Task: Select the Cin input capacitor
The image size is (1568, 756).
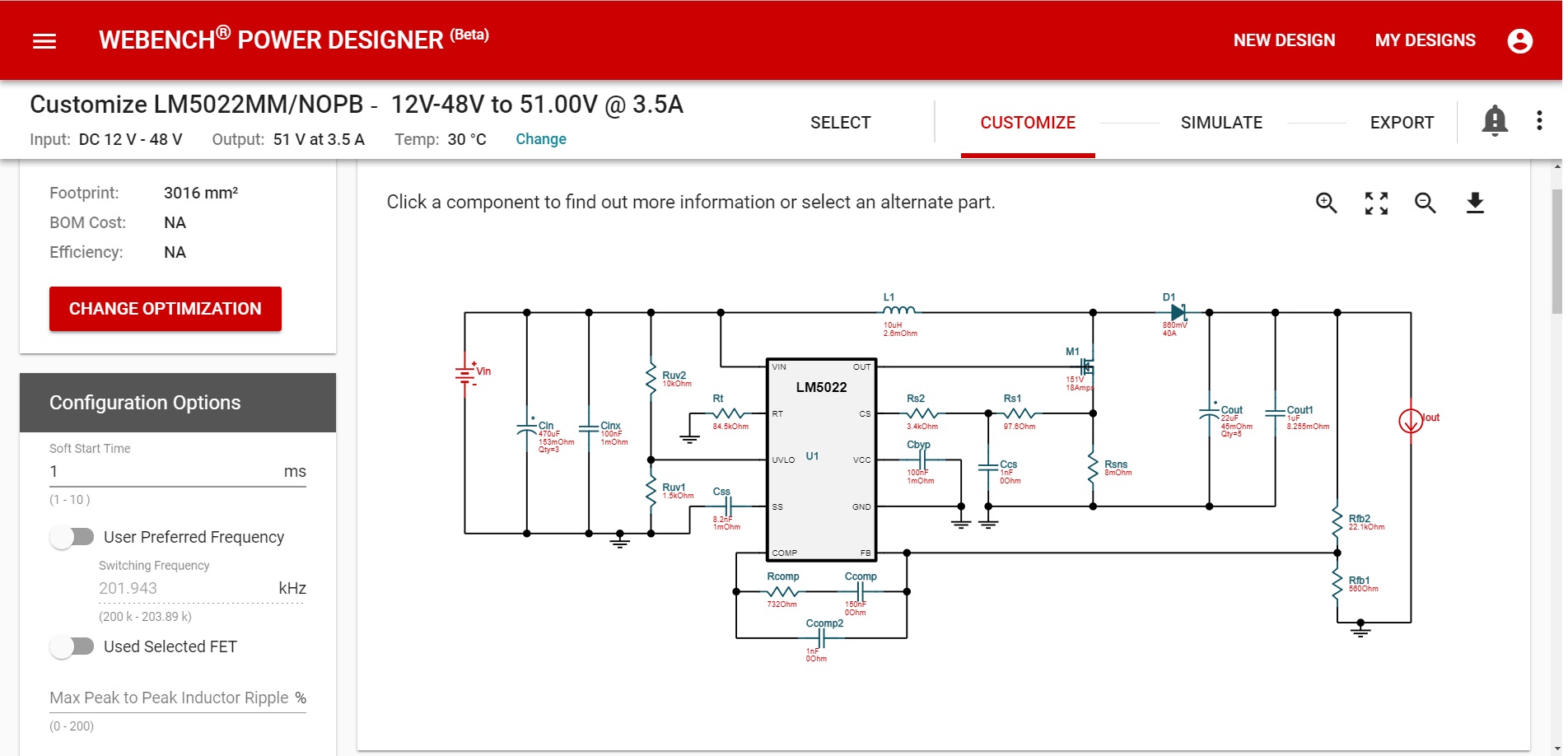Action: tap(527, 429)
